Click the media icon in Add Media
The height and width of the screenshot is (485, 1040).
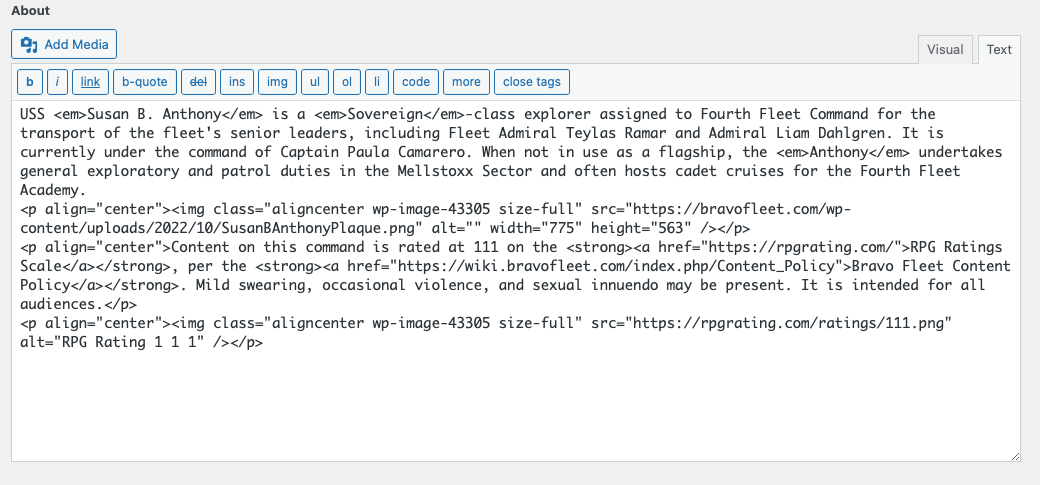29,45
